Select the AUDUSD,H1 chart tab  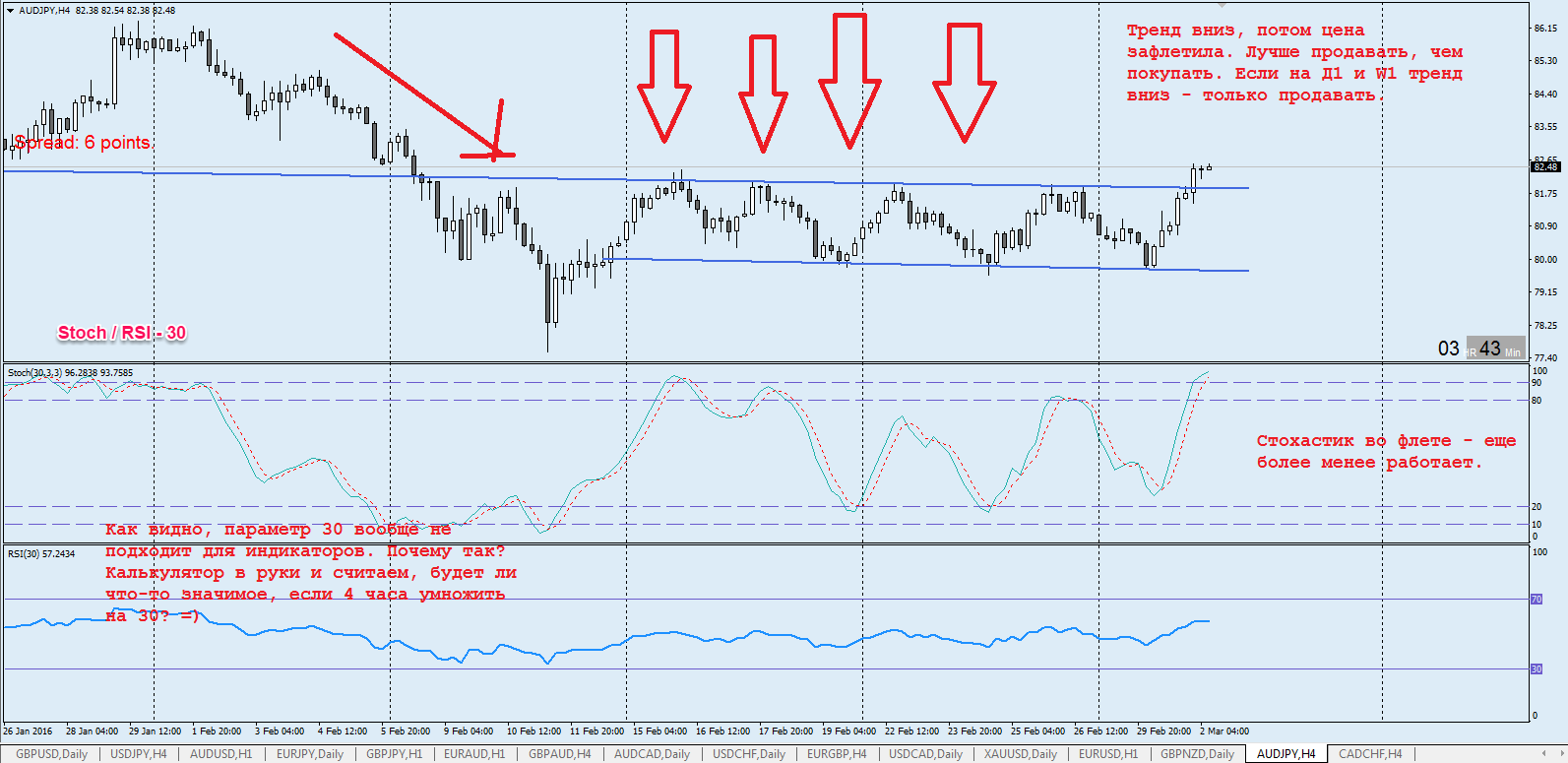[x=220, y=754]
